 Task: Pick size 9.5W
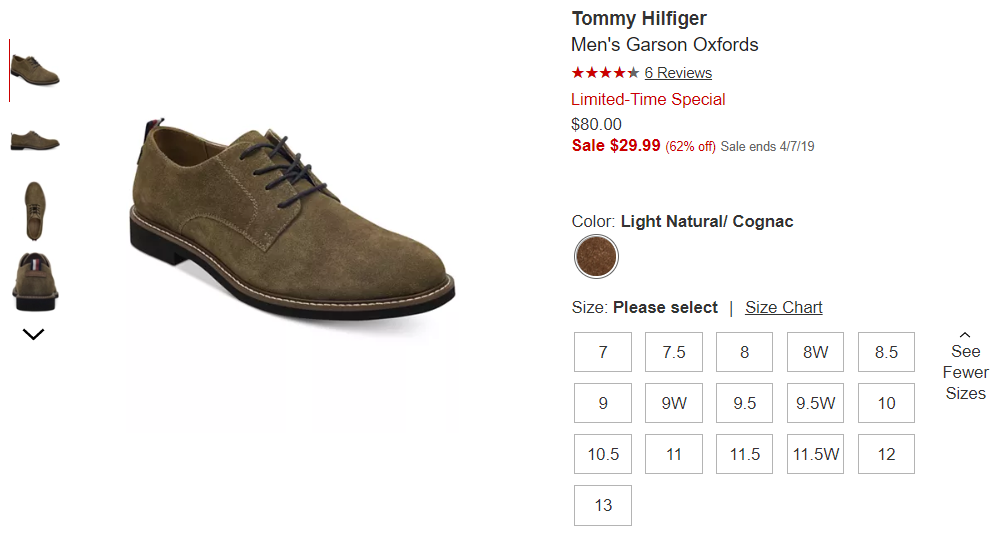coord(815,403)
